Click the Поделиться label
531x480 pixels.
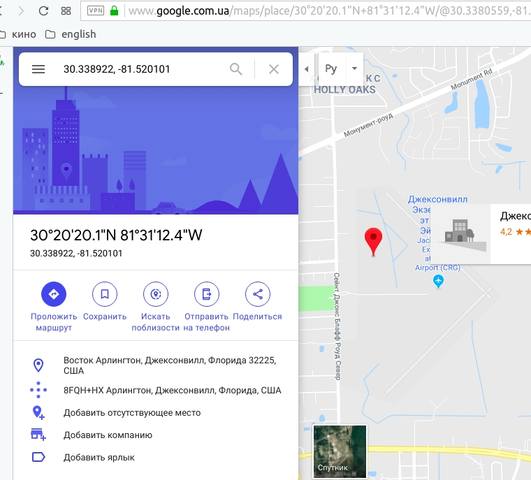(x=257, y=316)
